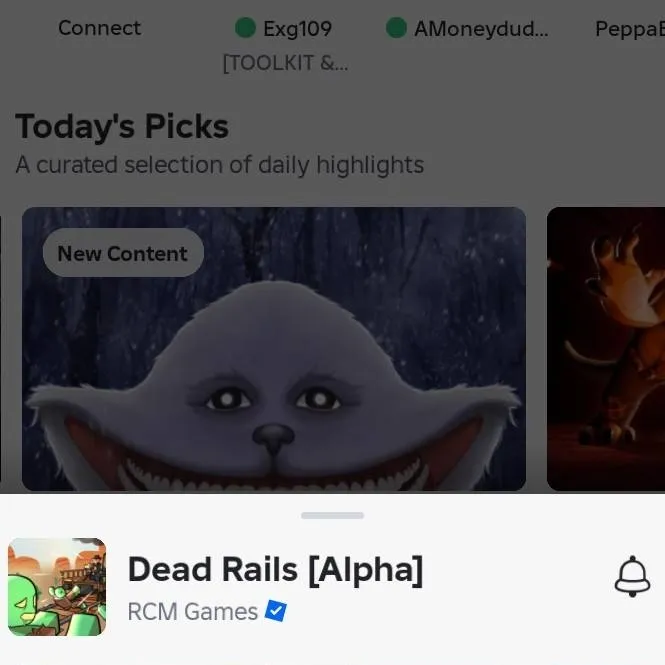Image resolution: width=665 pixels, height=665 pixels.
Task: Open the Connect friends section
Action: (99, 28)
